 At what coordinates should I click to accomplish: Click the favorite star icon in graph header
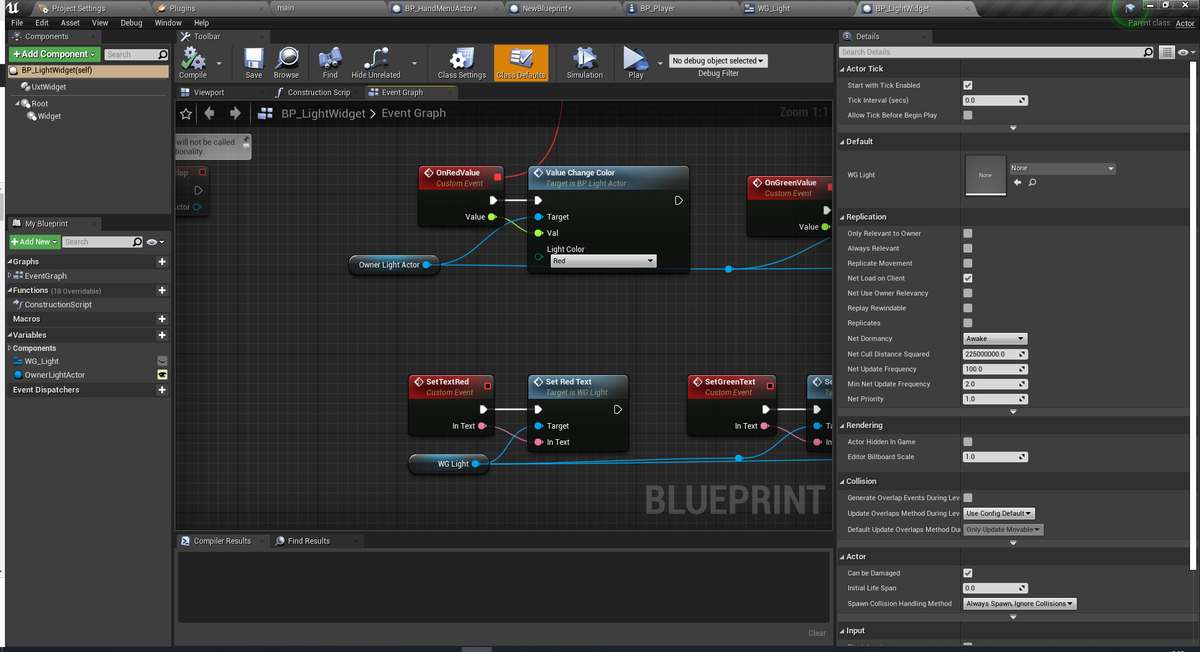pos(186,113)
